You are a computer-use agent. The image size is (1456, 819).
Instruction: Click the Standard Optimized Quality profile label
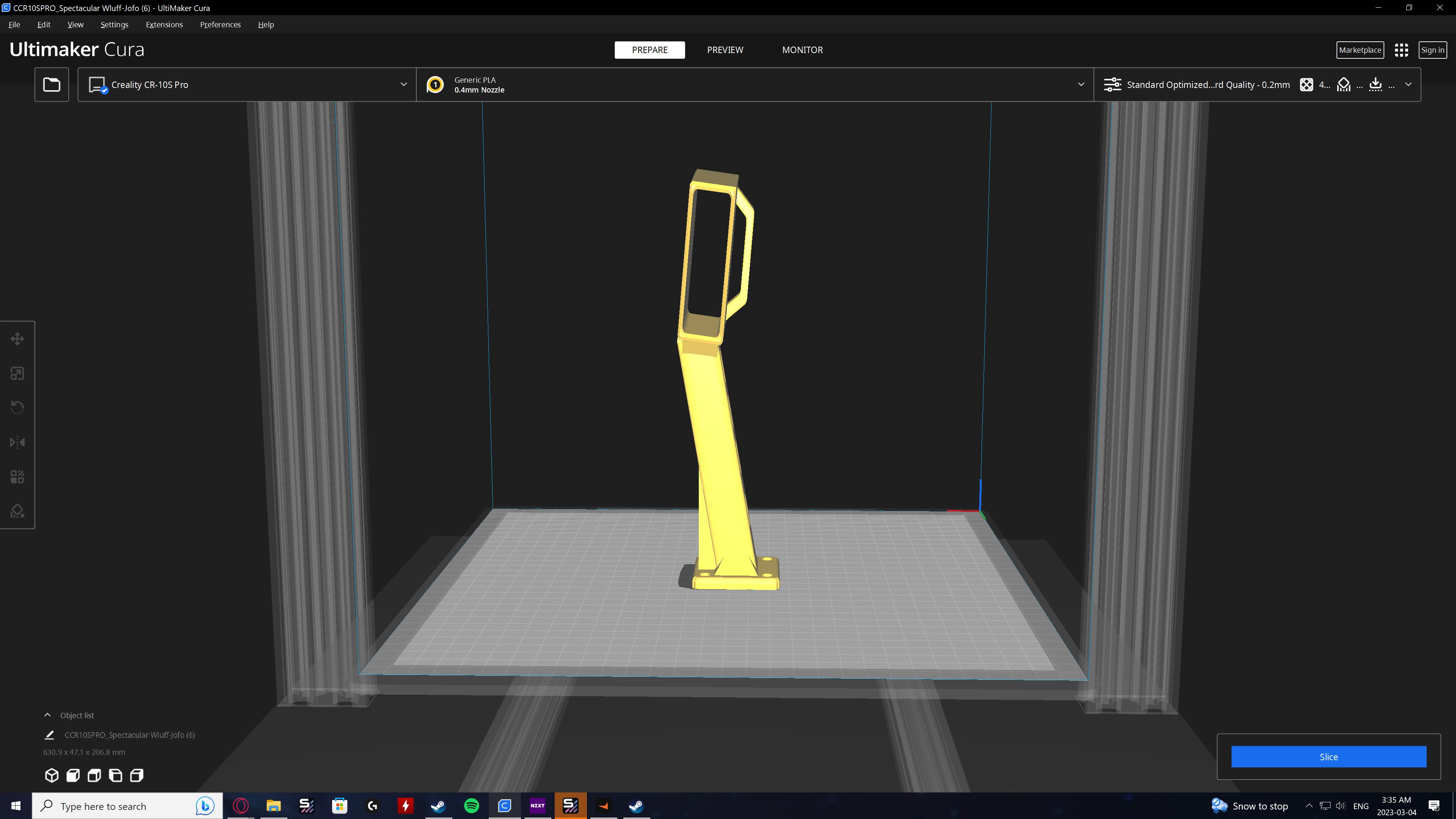pos(1208,85)
